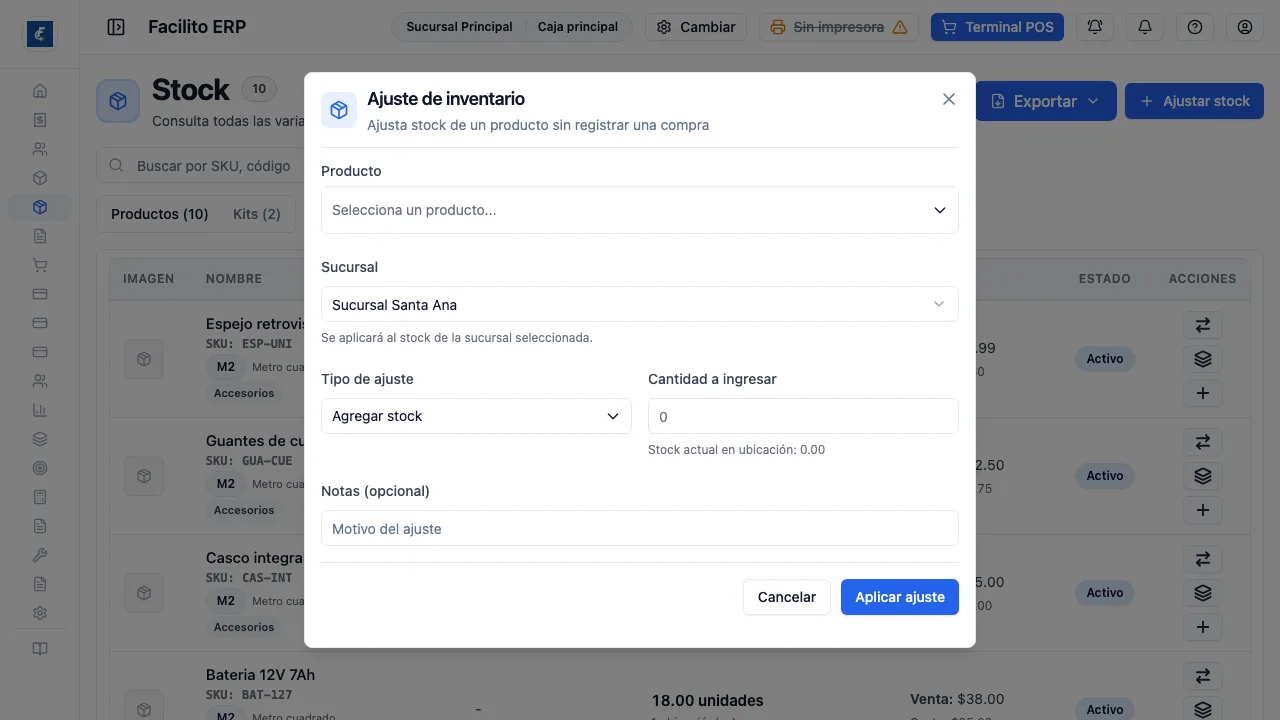1280x720 pixels.
Task: Expand the Tipo de ajuste dropdown
Action: 476,416
